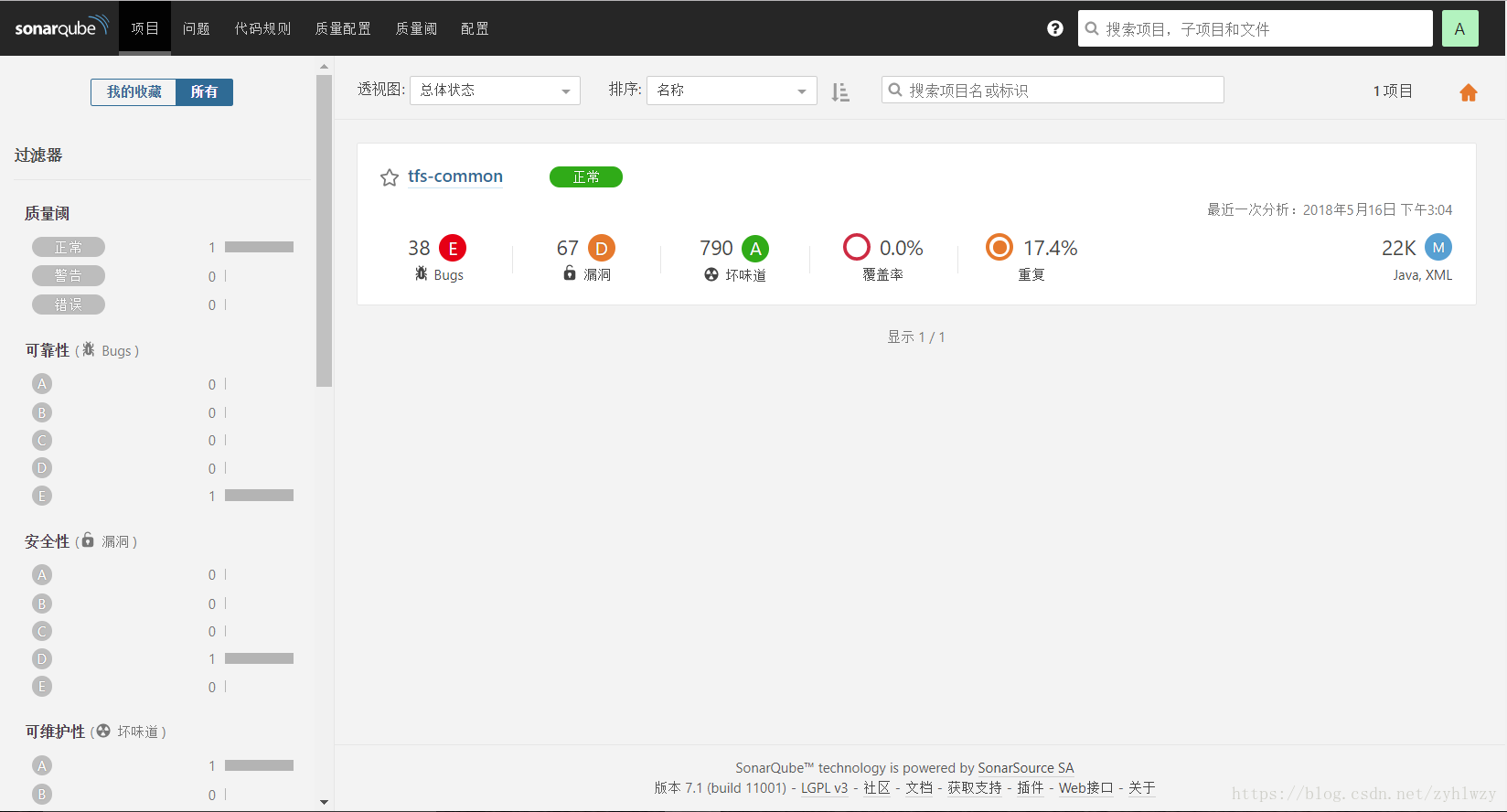Click sidebar scrollbar up arrow
Viewport: 1507px width, 812px height.
click(324, 67)
